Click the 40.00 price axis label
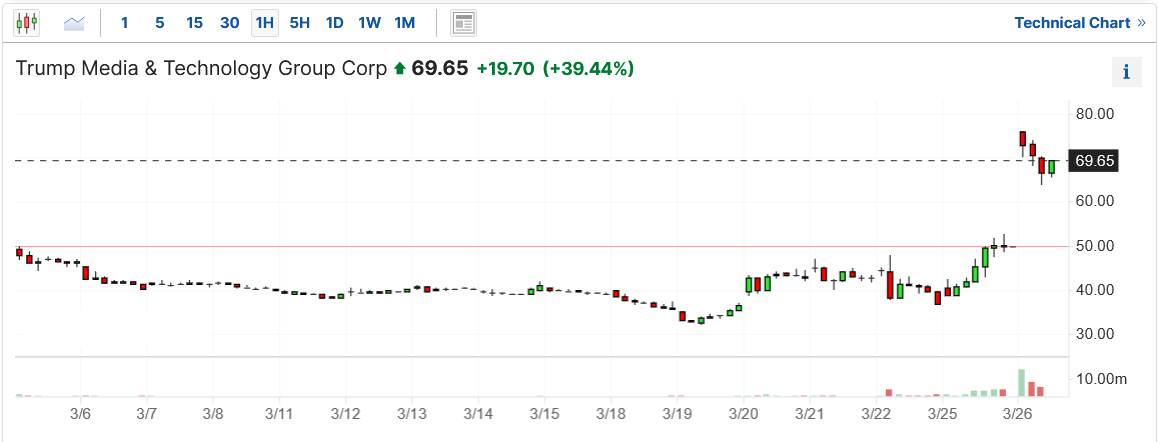Viewport: 1158px width, 442px height. pyautogui.click(x=1094, y=290)
